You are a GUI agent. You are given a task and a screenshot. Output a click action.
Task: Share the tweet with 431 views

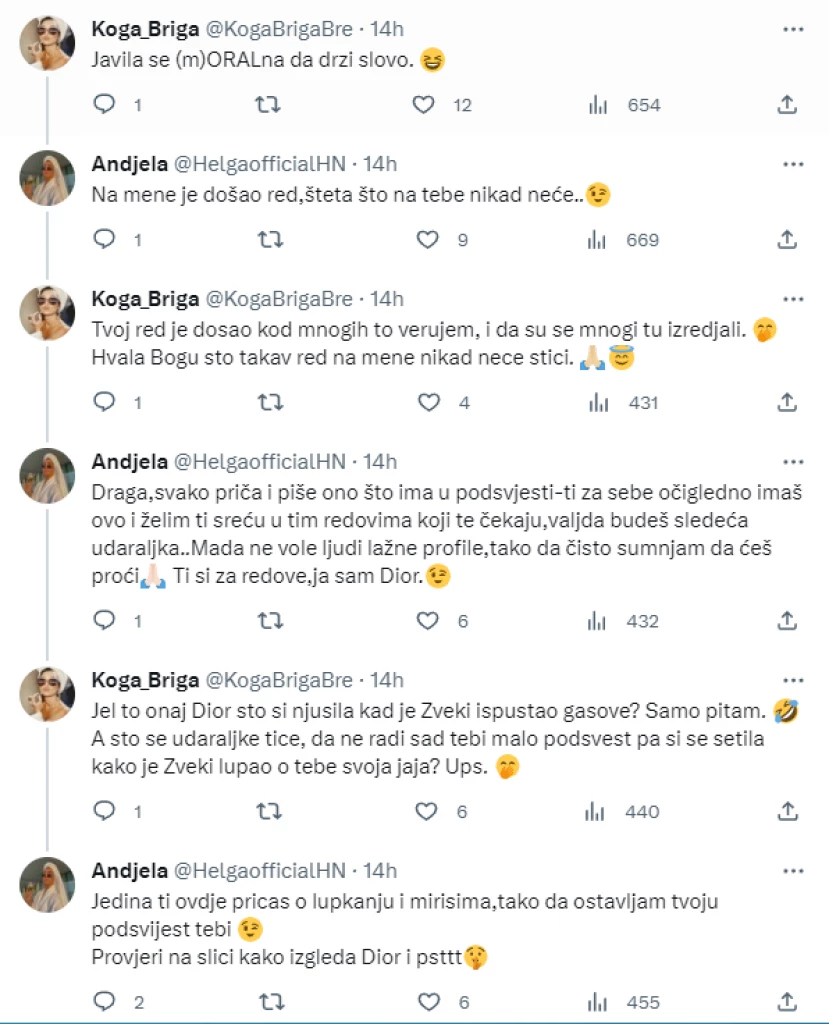(x=786, y=402)
